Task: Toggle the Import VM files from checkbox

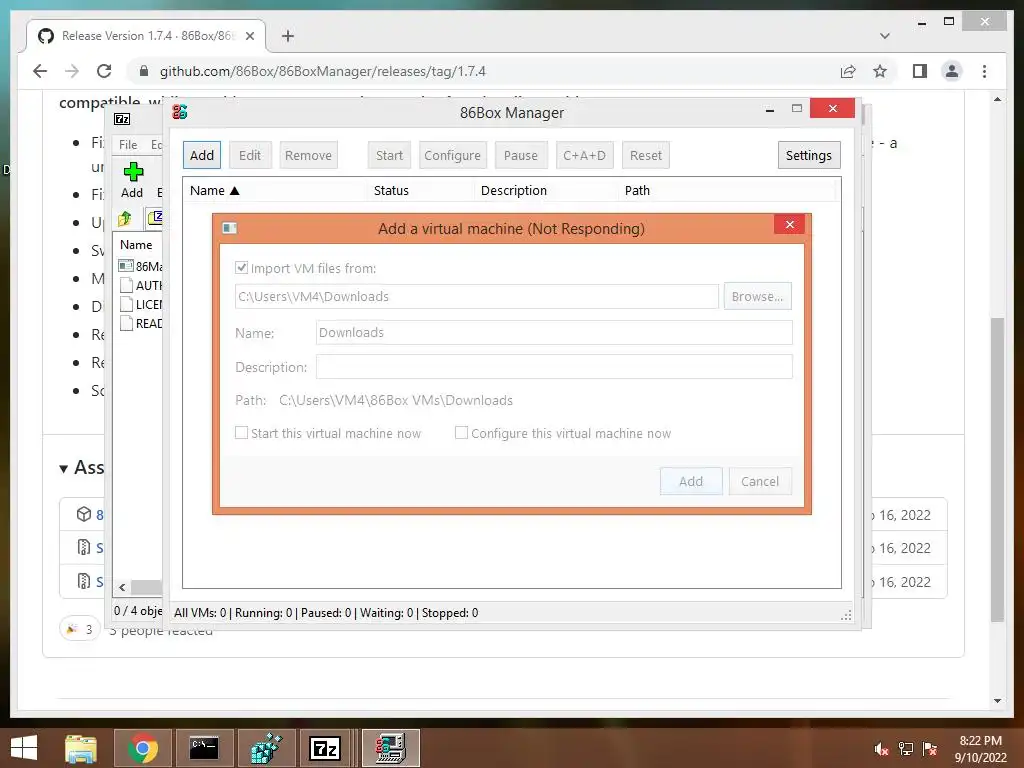Action: tap(242, 268)
